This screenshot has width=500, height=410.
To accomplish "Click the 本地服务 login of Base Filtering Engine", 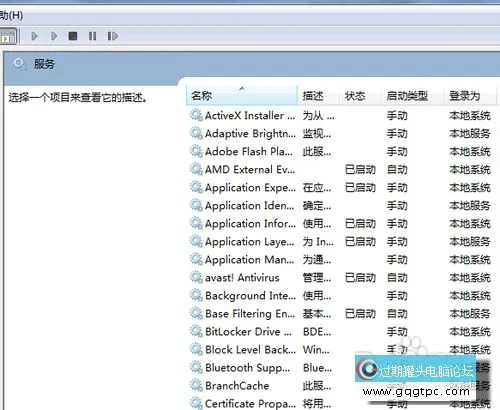I will pos(470,313).
